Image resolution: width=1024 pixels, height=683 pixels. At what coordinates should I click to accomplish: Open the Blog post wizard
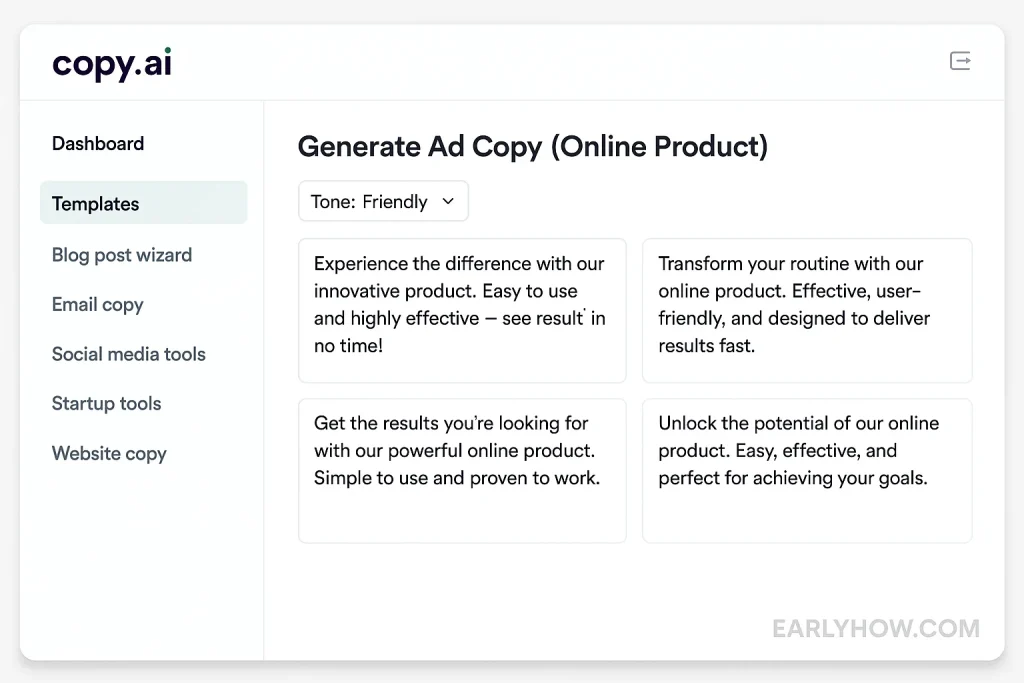pos(122,255)
